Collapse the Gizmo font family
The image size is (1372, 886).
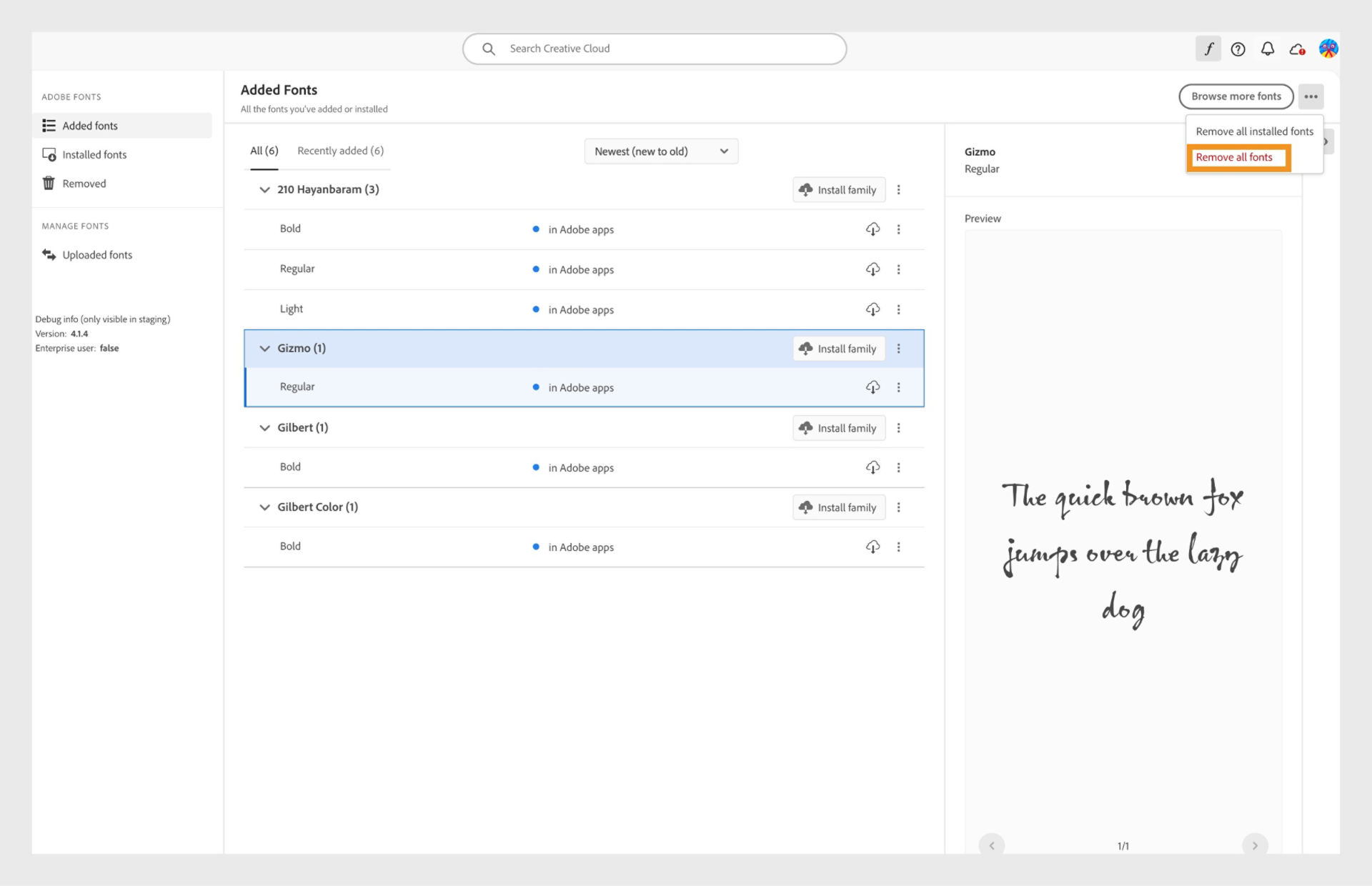coord(264,349)
